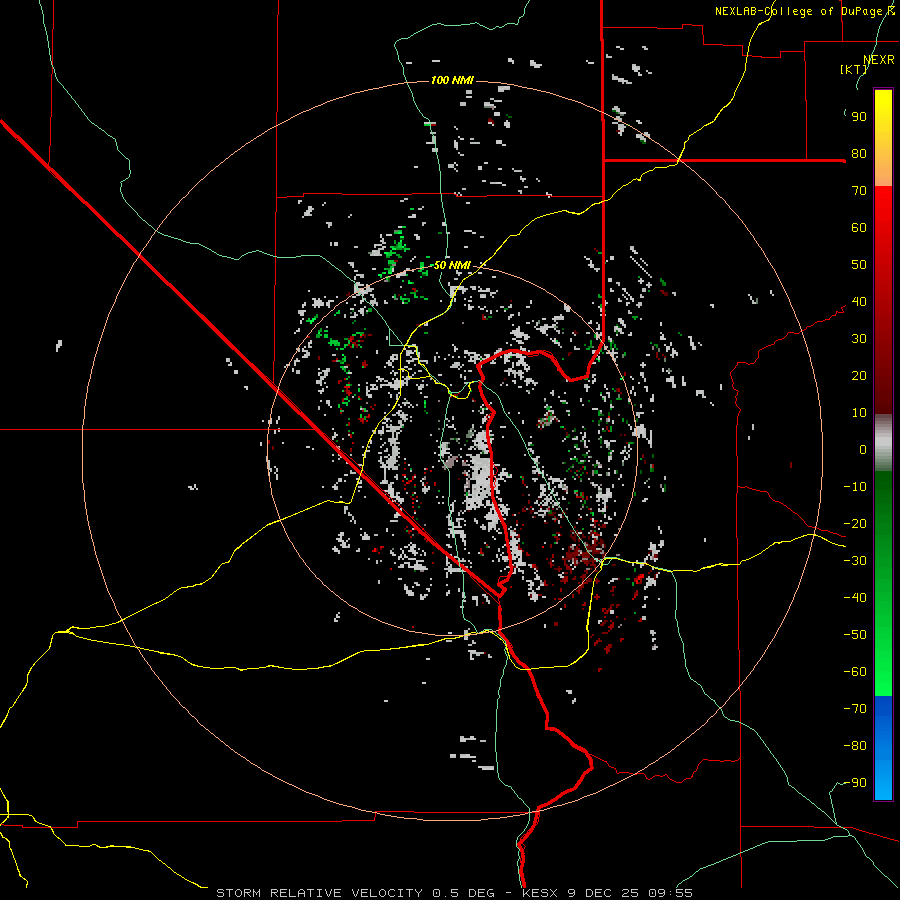Click the -80 value on the velocity scale
The image size is (900, 900).
pos(855,746)
